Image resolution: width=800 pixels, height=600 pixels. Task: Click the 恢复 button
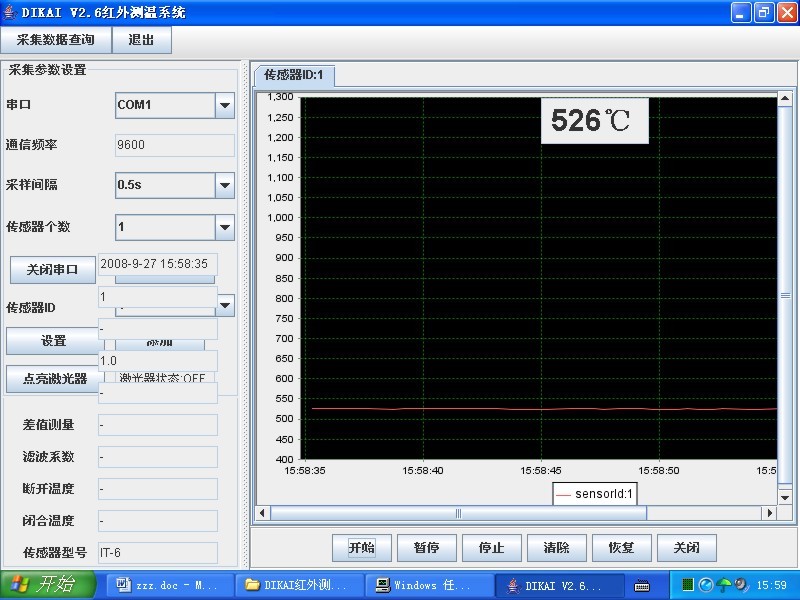click(x=622, y=548)
